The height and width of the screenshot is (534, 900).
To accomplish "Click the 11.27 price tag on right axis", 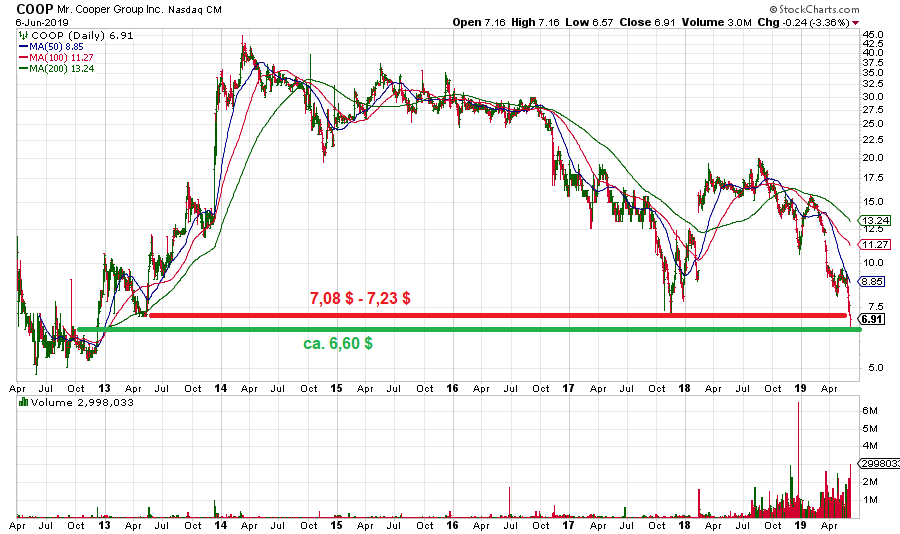I will pyautogui.click(x=876, y=245).
